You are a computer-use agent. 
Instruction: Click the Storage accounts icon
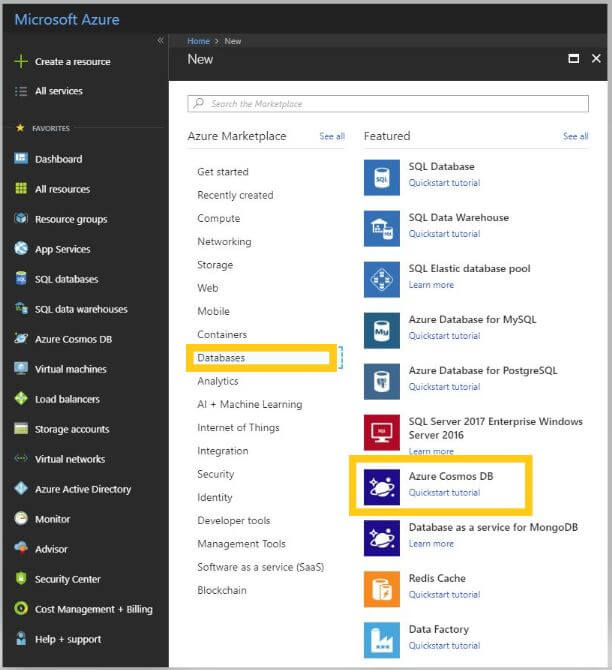(21, 428)
